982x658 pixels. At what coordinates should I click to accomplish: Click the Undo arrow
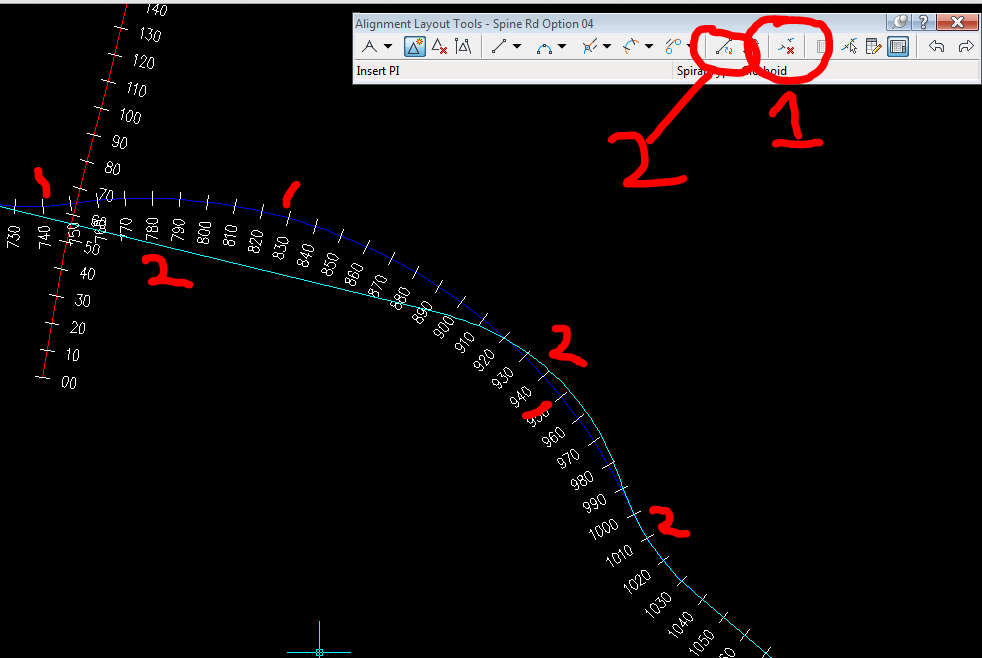click(938, 46)
